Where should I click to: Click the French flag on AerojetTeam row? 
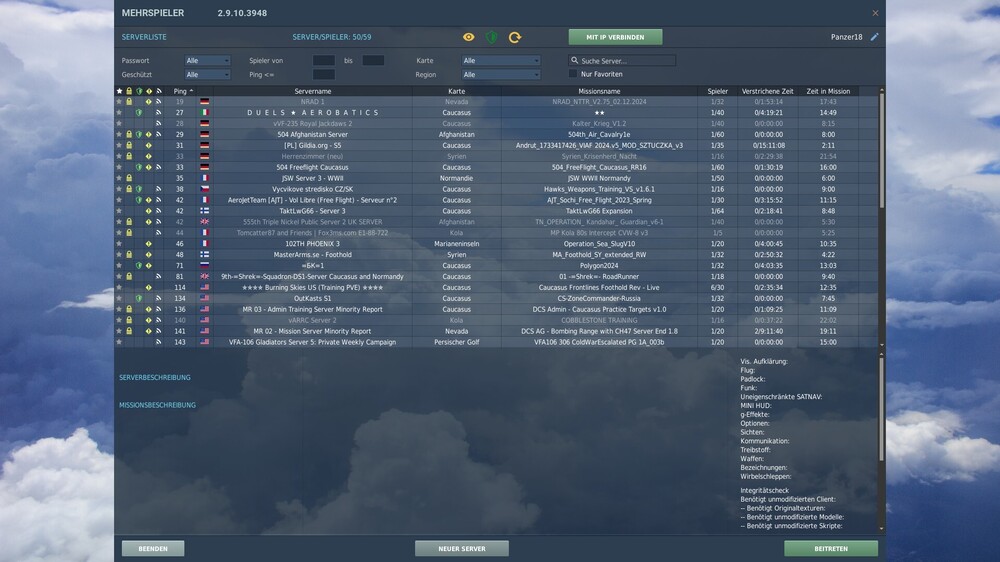click(204, 200)
